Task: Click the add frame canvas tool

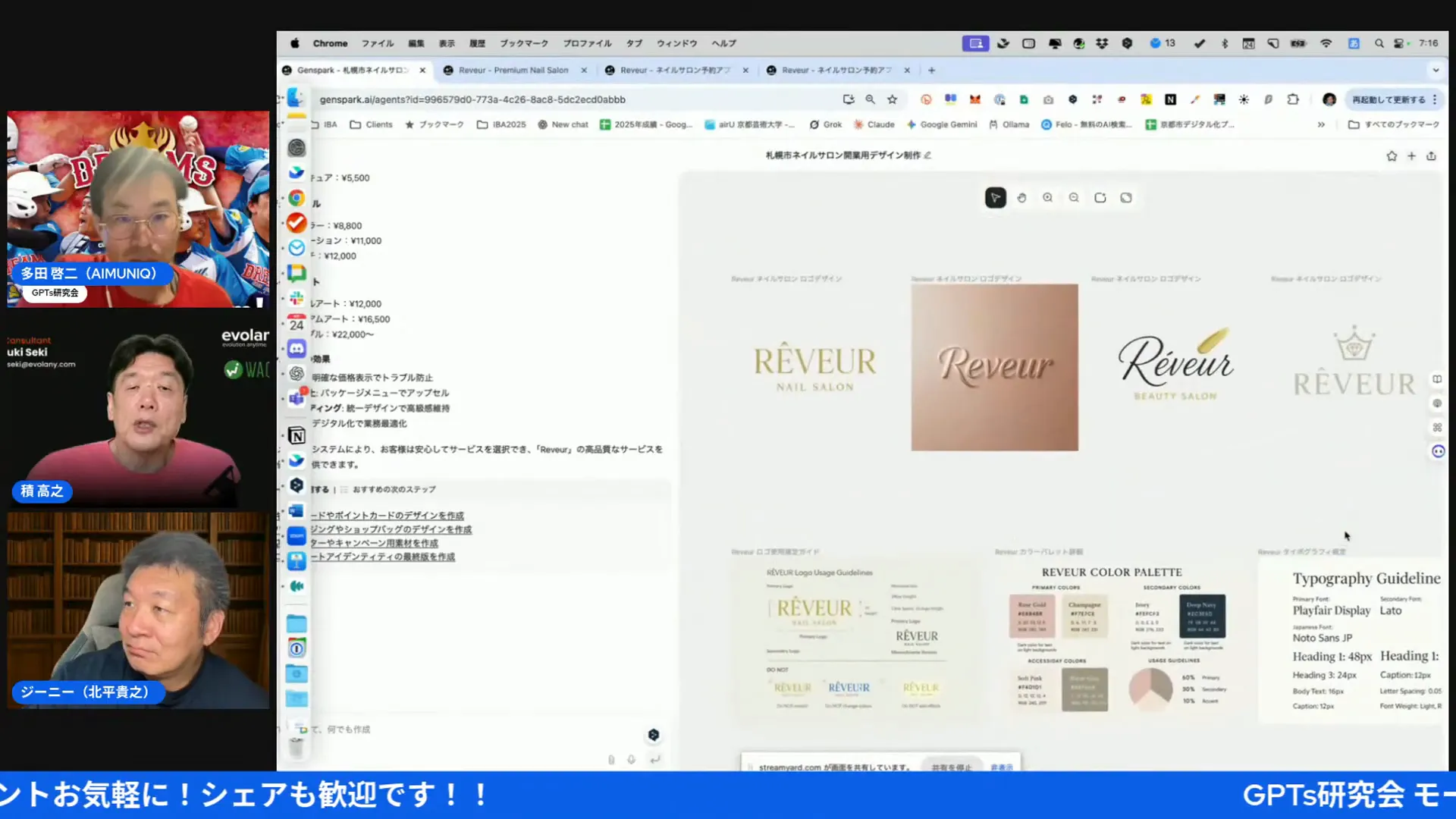Action: point(1100,198)
